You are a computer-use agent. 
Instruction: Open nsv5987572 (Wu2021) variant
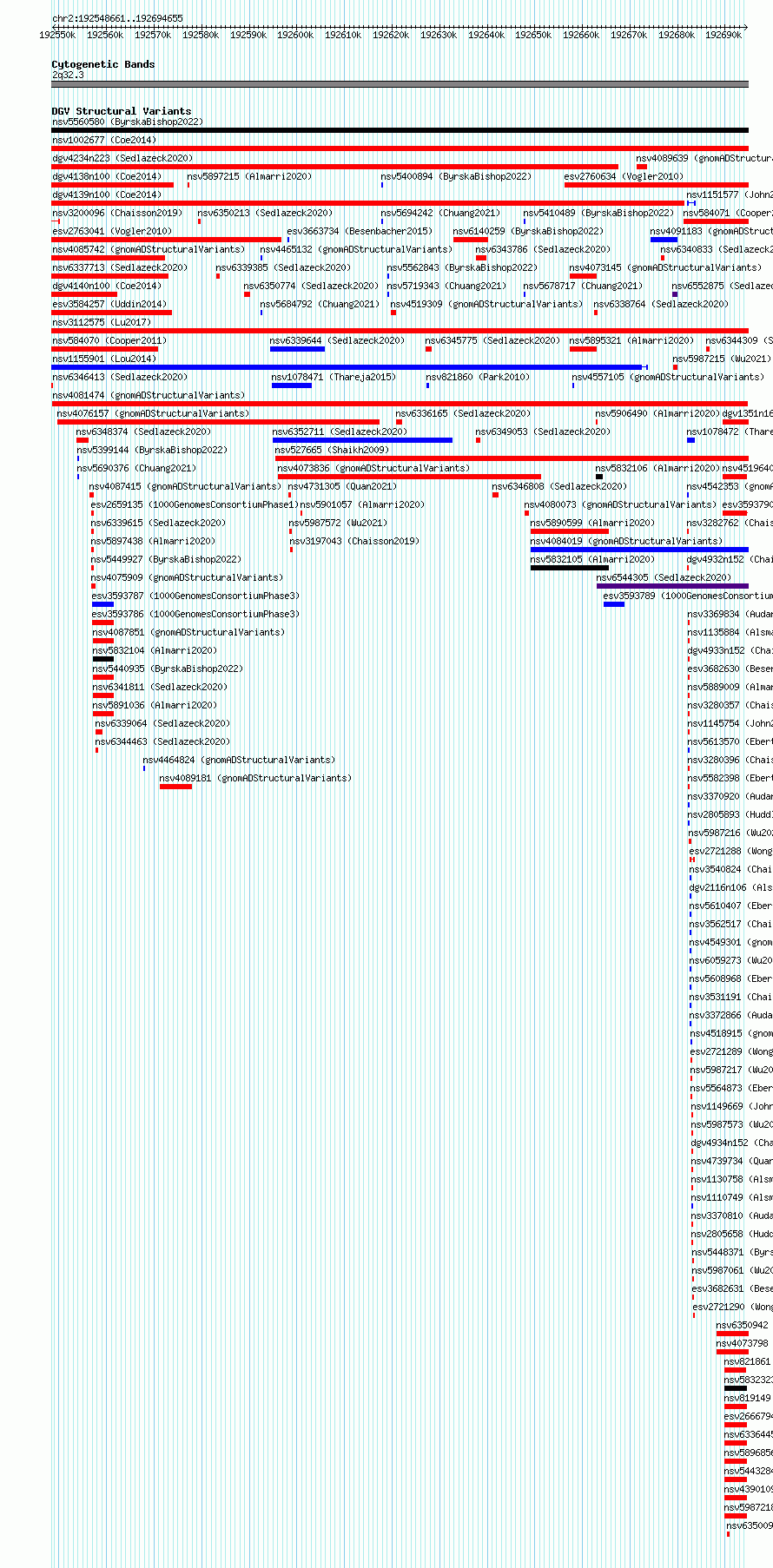(x=338, y=523)
